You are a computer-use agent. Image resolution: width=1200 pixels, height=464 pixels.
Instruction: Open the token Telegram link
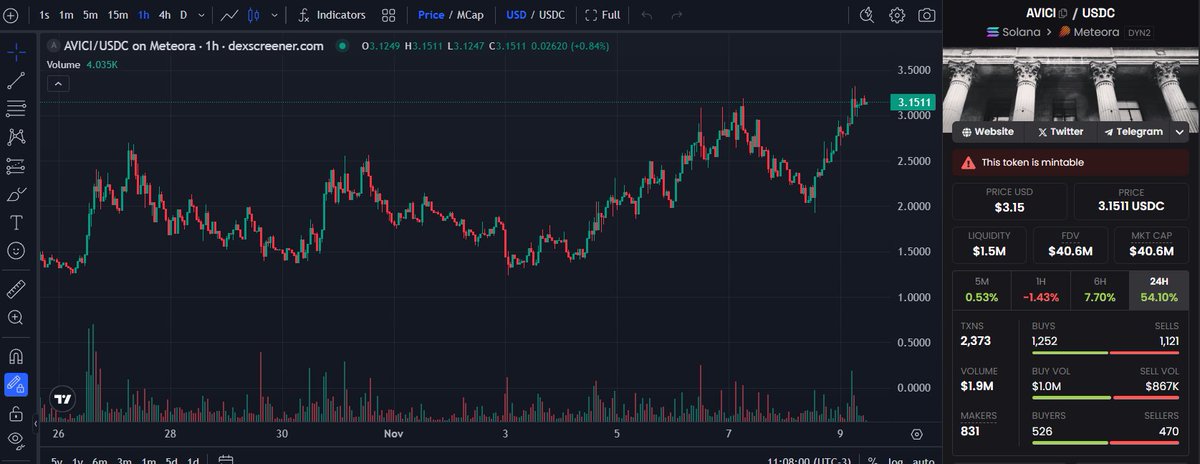click(x=1133, y=131)
